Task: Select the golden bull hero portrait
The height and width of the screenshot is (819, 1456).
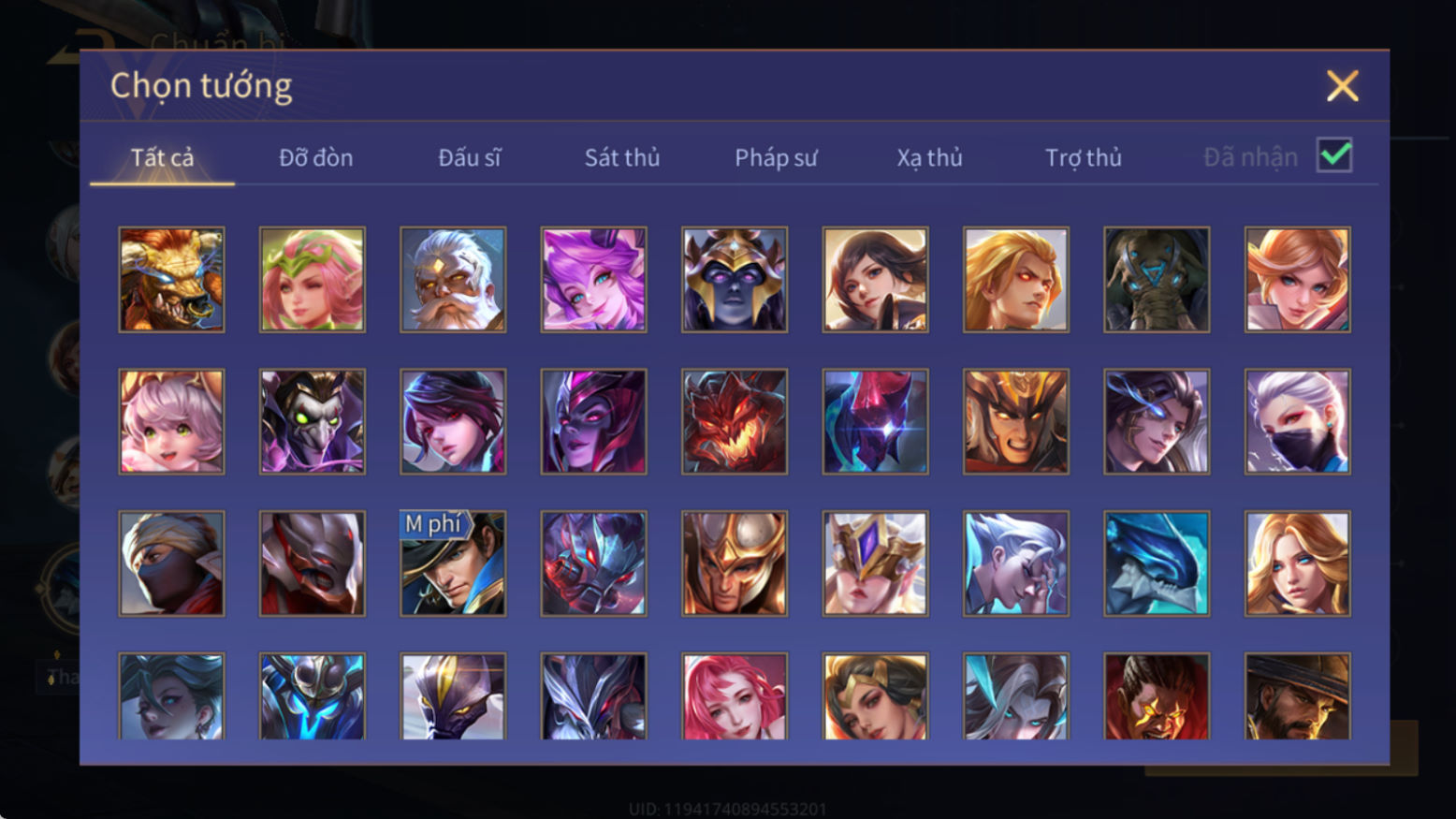Action: (171, 280)
